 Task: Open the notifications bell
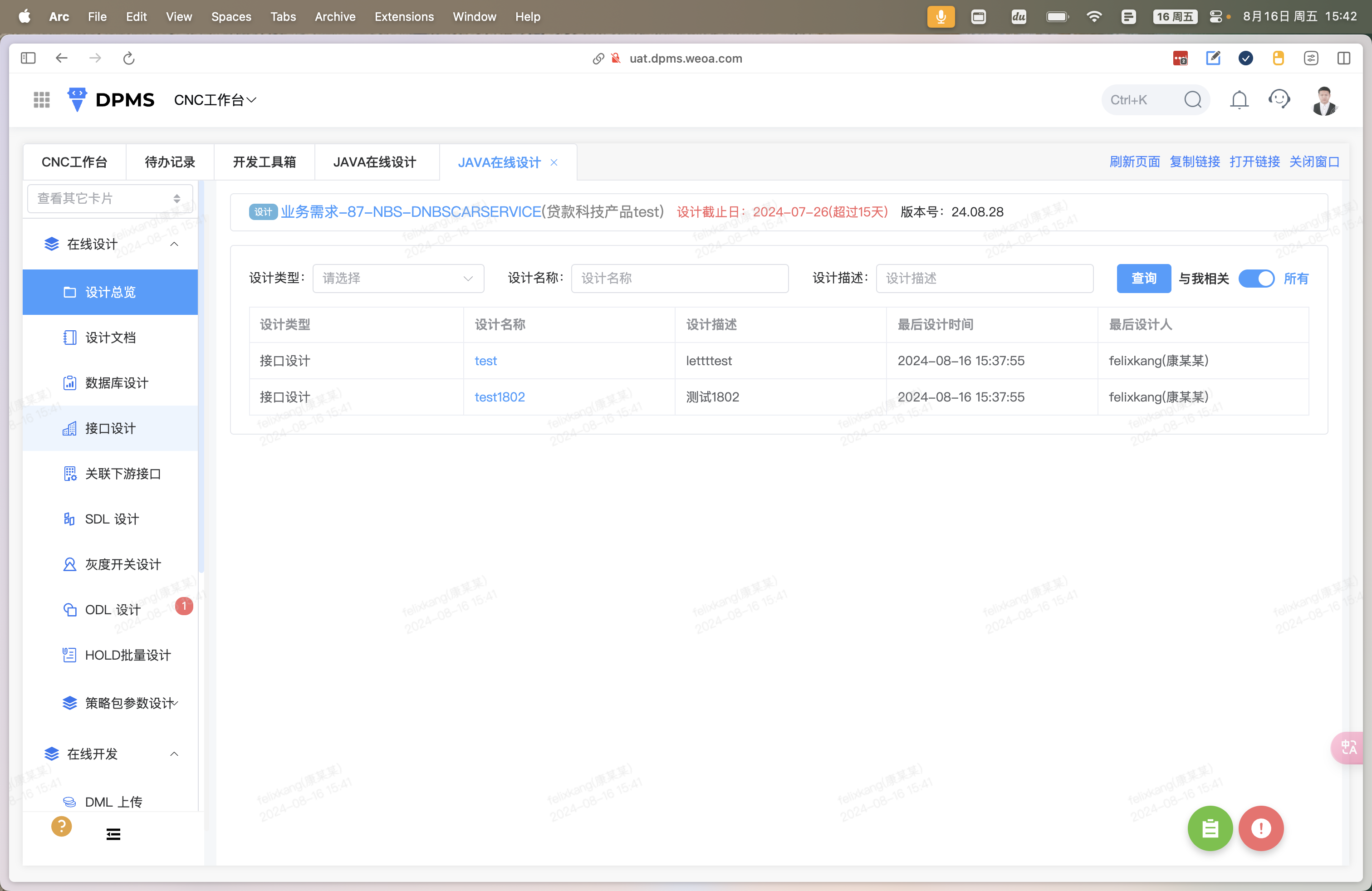click(x=1239, y=100)
